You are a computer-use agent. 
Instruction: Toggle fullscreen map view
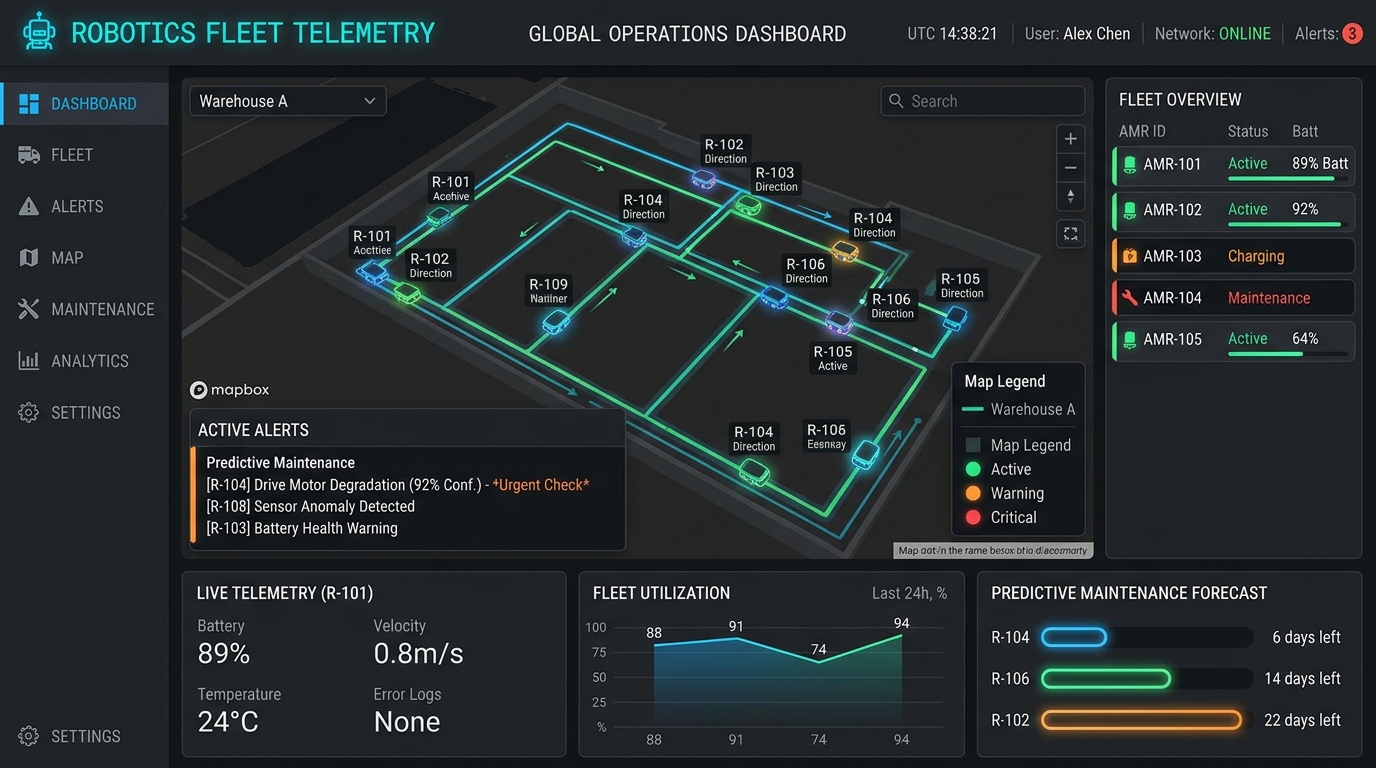(x=1070, y=234)
